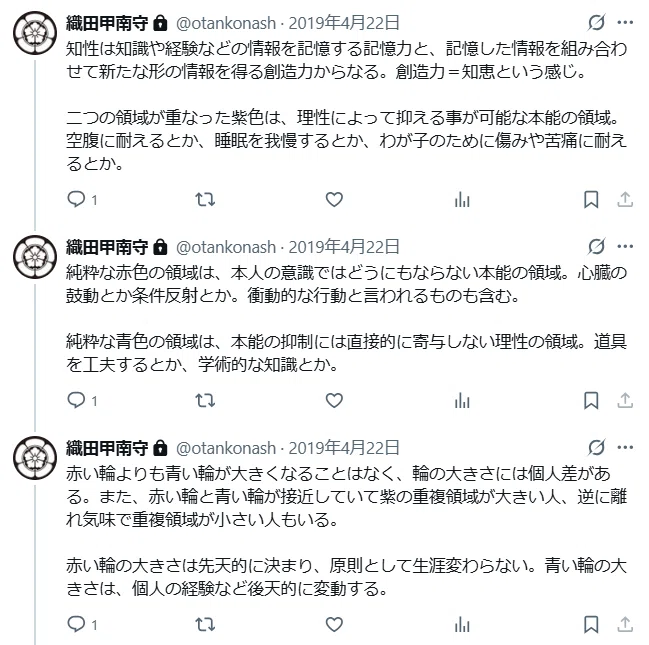
Task: Bookmark the first tweet
Action: coord(591,200)
